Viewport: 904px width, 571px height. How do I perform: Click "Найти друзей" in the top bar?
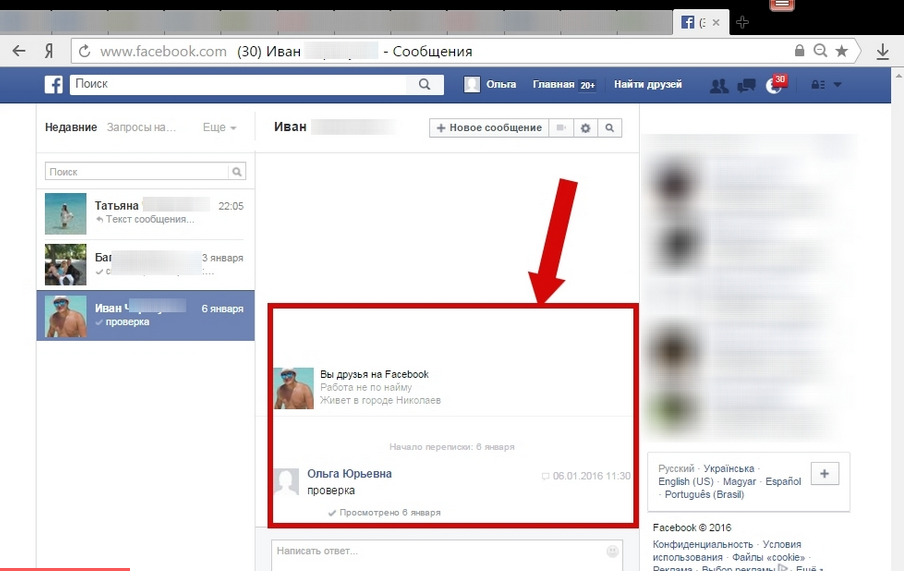[647, 84]
